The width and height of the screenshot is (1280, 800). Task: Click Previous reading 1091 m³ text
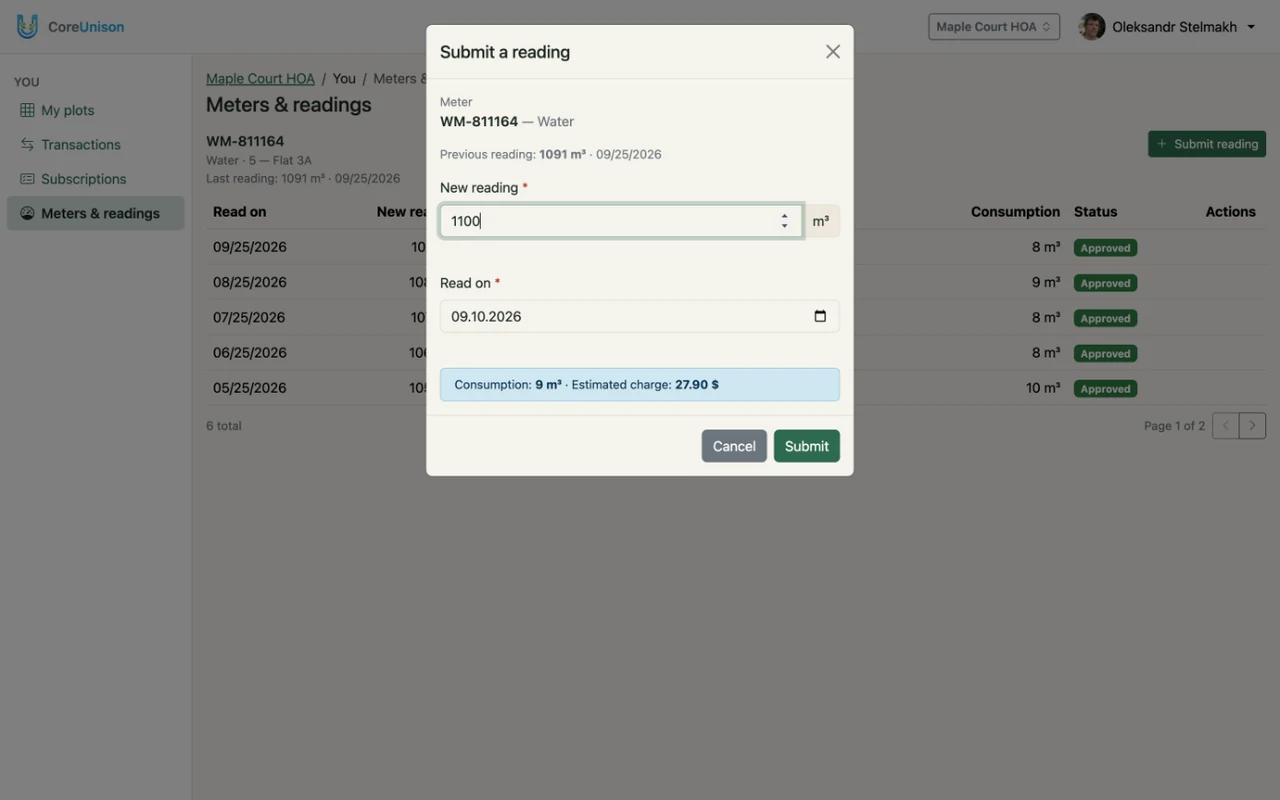551,154
